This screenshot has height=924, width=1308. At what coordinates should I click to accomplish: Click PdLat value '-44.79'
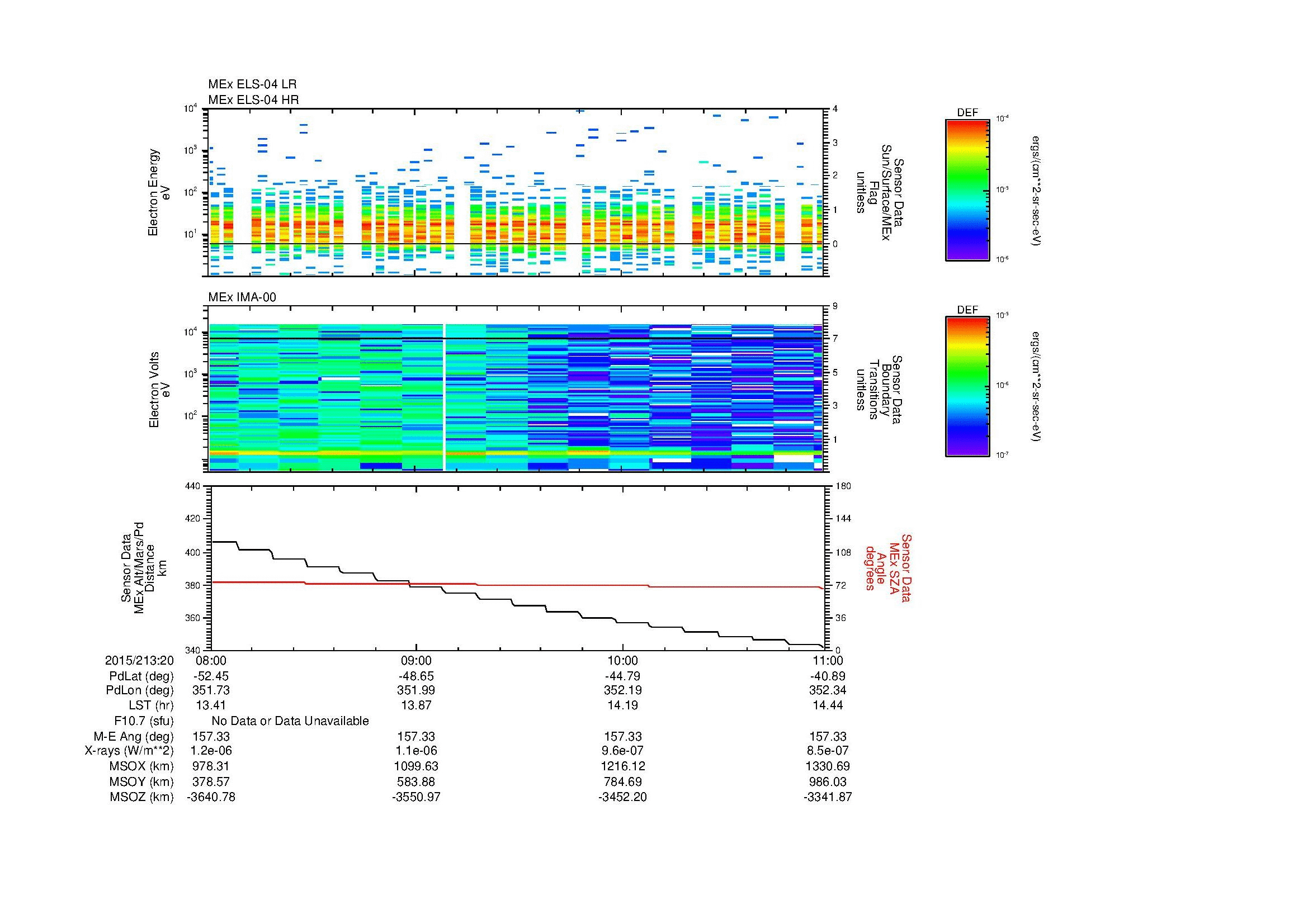tap(622, 676)
